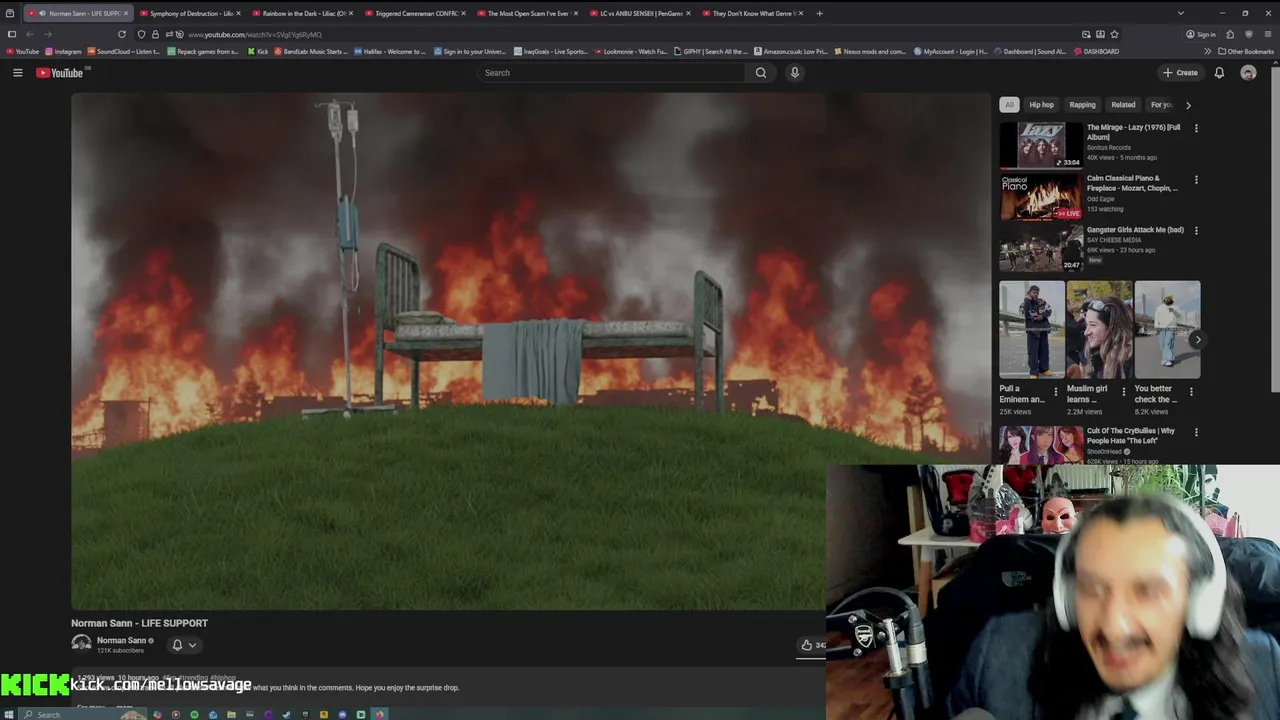Image resolution: width=1280 pixels, height=720 pixels.
Task: Open the Firefox extensions icon
Action: (1230, 34)
